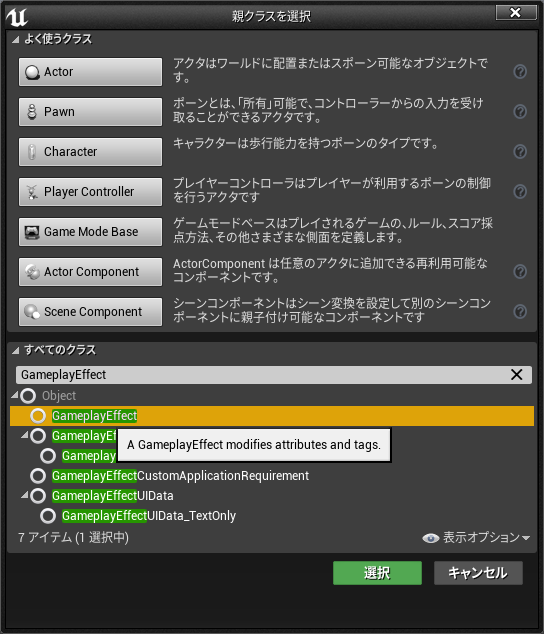
Task: Open help icon for Player Controller
Action: 520,191
